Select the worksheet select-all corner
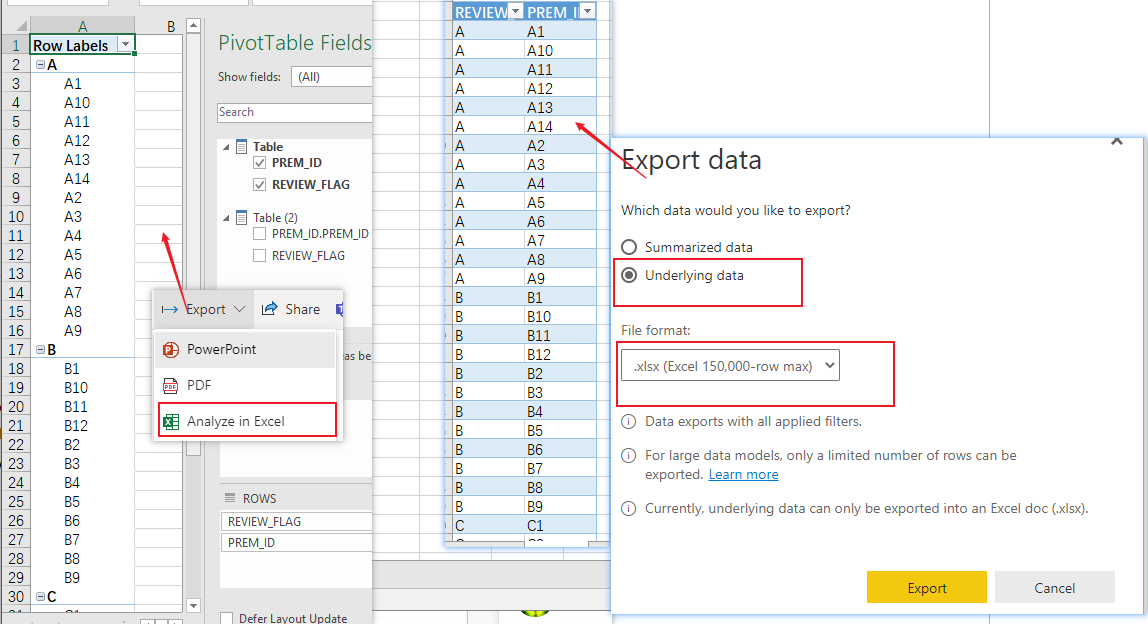Screen dimensions: 1148x624 pos(15,26)
